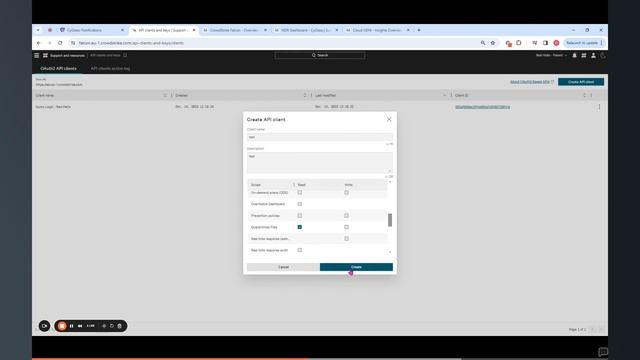Open the client ID link in the table row
Screen dimensions: 640x360
(482, 107)
